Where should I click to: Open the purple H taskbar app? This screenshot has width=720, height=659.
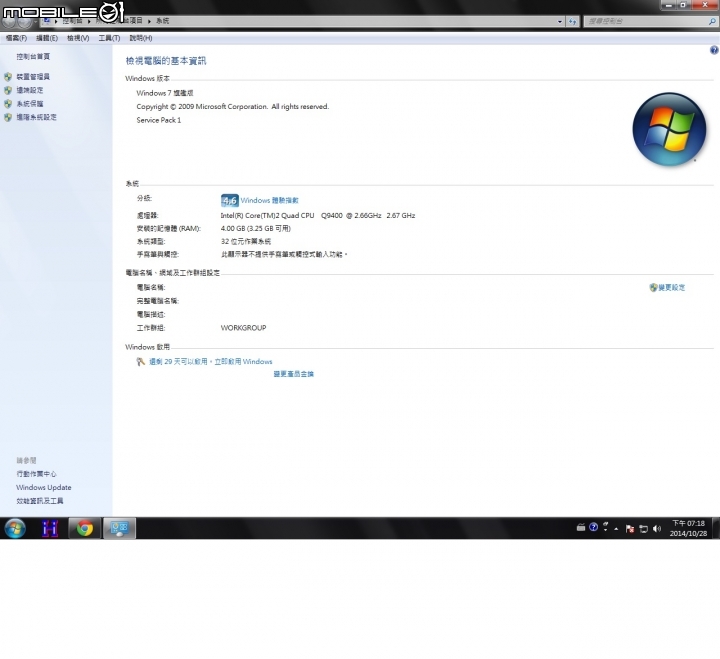click(50, 528)
